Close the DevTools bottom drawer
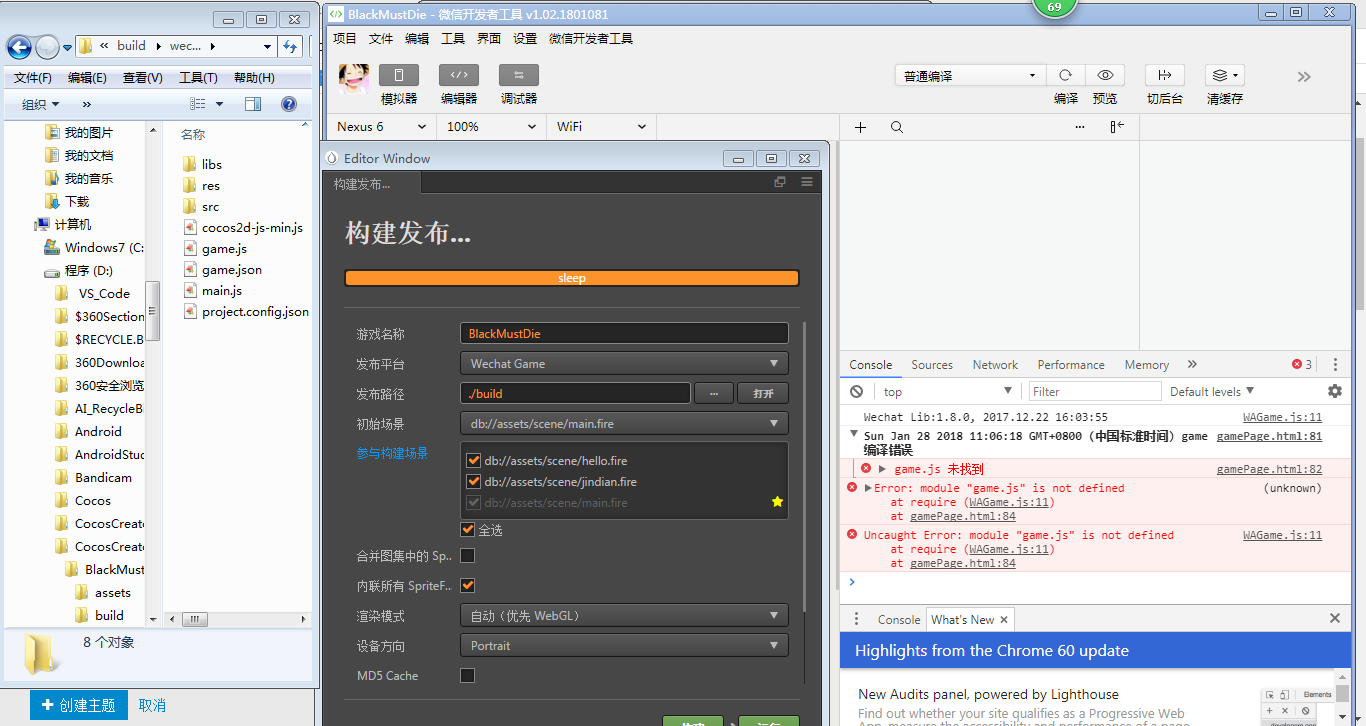 click(1335, 619)
